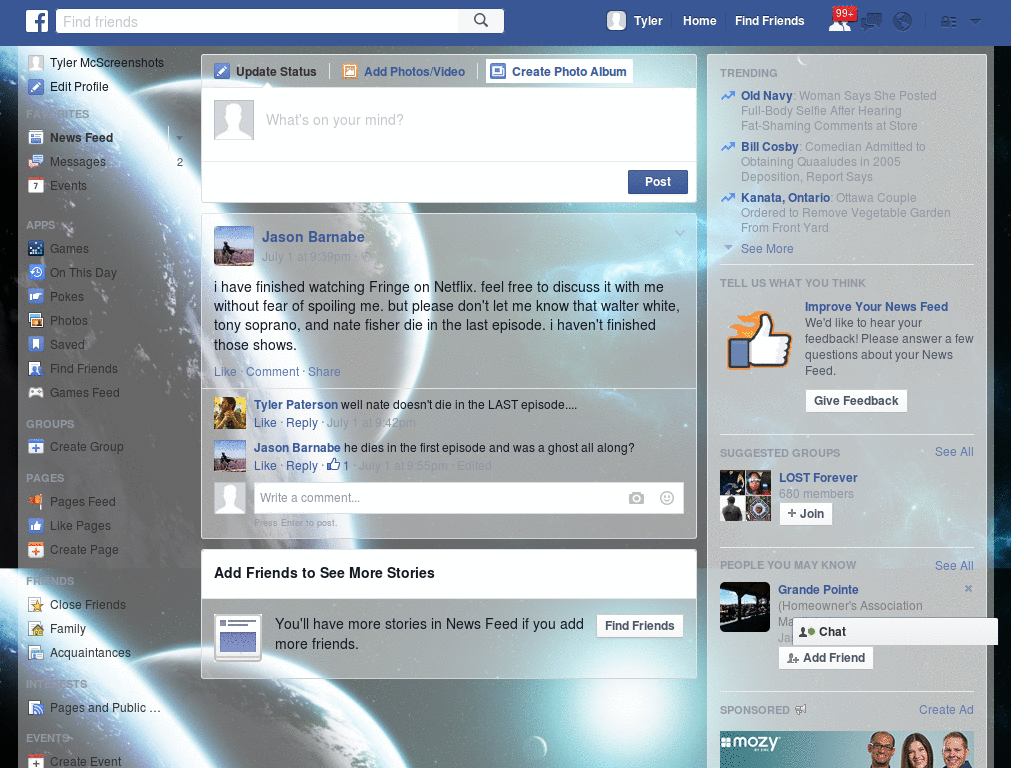Open LOST Forever group thumbnail
Screen dimensions: 1024x768
[x=745, y=496]
